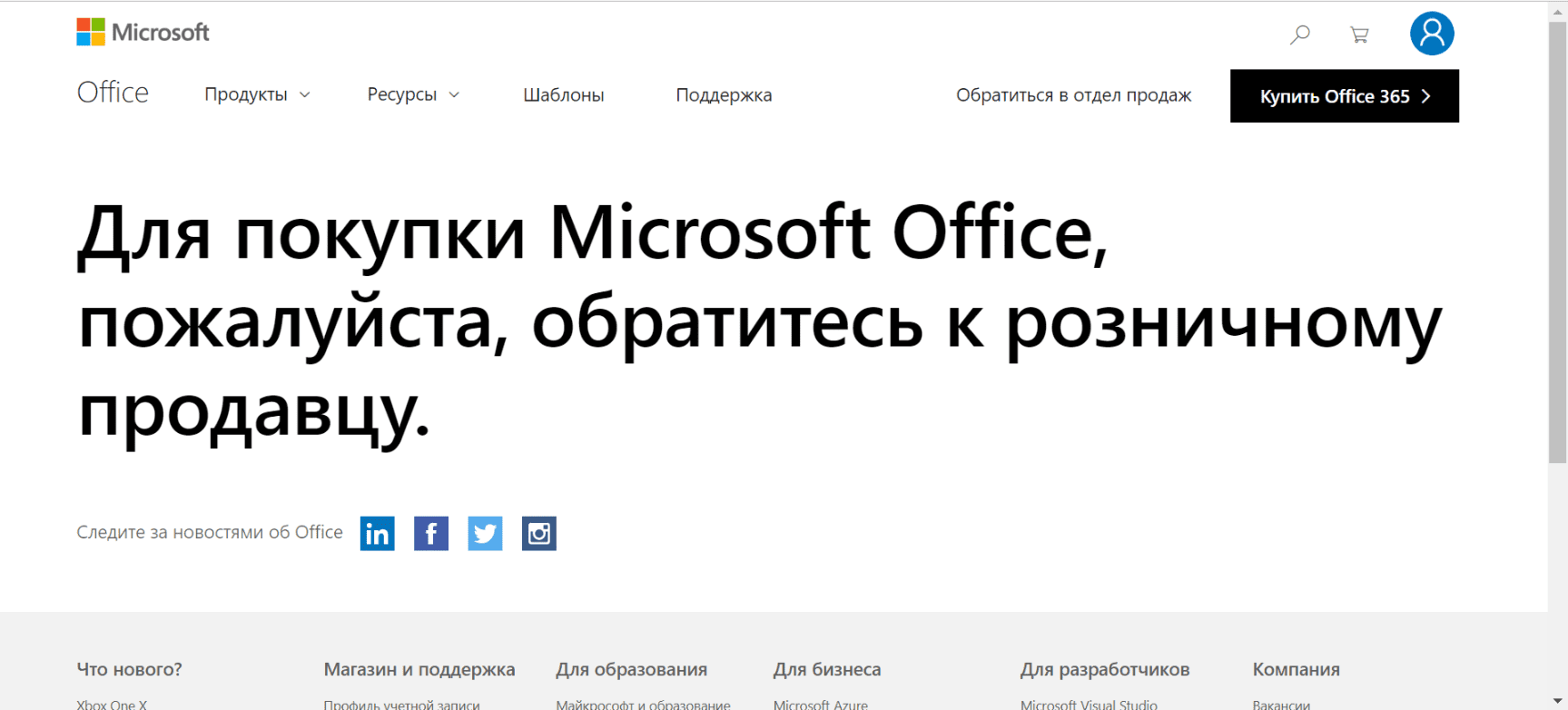Click Обратиться в отдел продаж link
The image size is (1568, 710).
tap(1073, 94)
